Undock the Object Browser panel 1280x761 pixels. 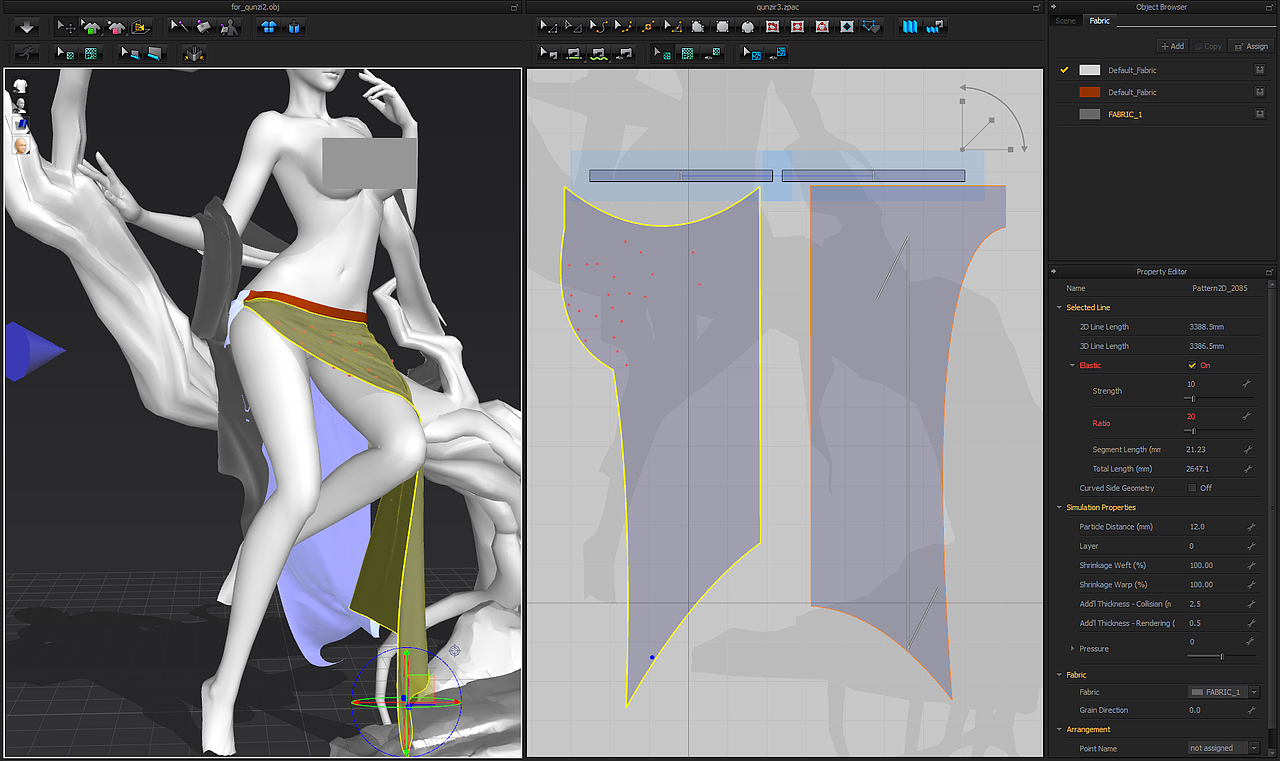point(1270,7)
